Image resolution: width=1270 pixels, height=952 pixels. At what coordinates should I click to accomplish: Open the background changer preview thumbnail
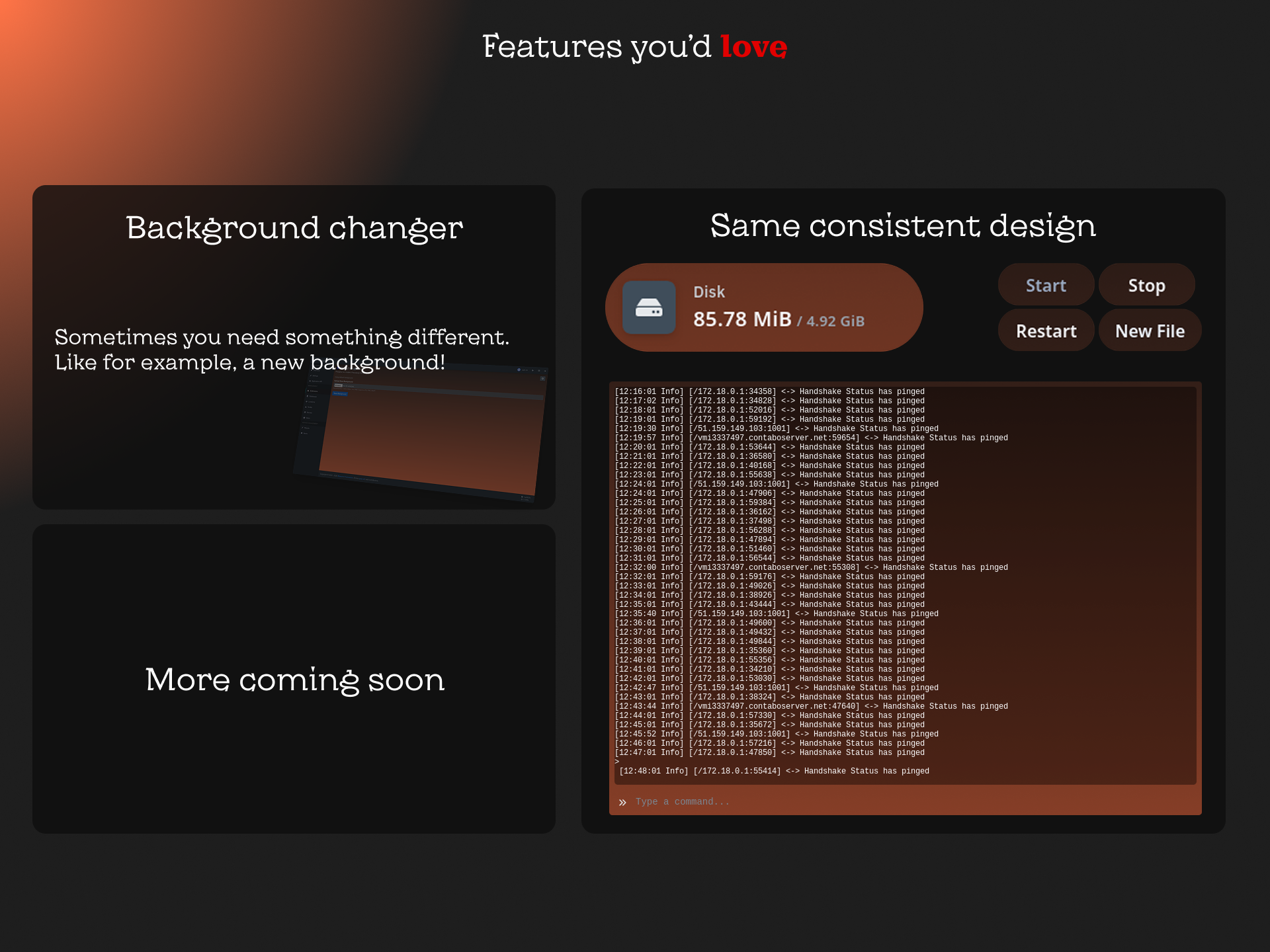[x=421, y=431]
